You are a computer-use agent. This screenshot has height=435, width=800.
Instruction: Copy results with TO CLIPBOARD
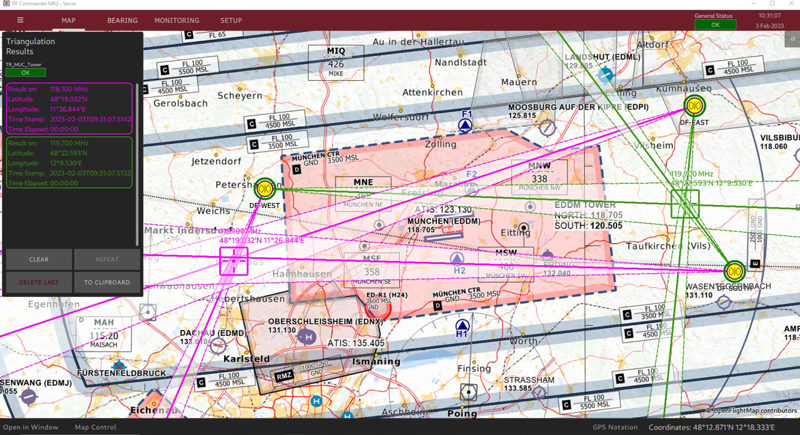106,282
